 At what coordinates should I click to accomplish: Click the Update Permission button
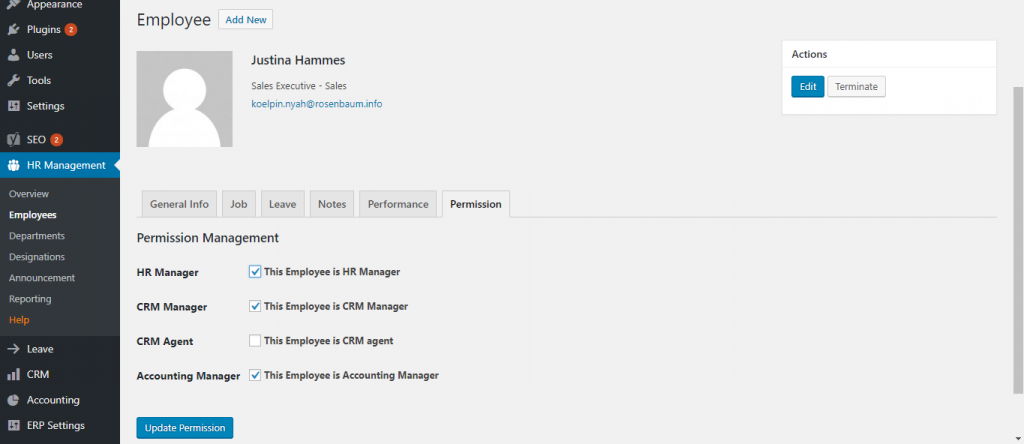point(185,428)
